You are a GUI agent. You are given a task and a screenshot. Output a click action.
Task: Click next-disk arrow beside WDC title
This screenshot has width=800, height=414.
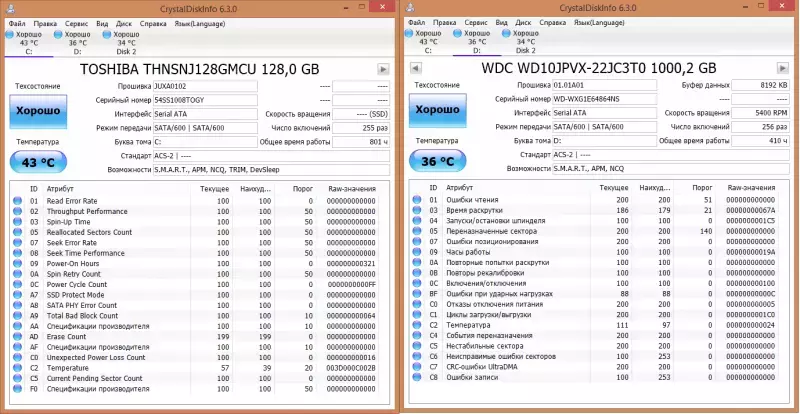(783, 68)
